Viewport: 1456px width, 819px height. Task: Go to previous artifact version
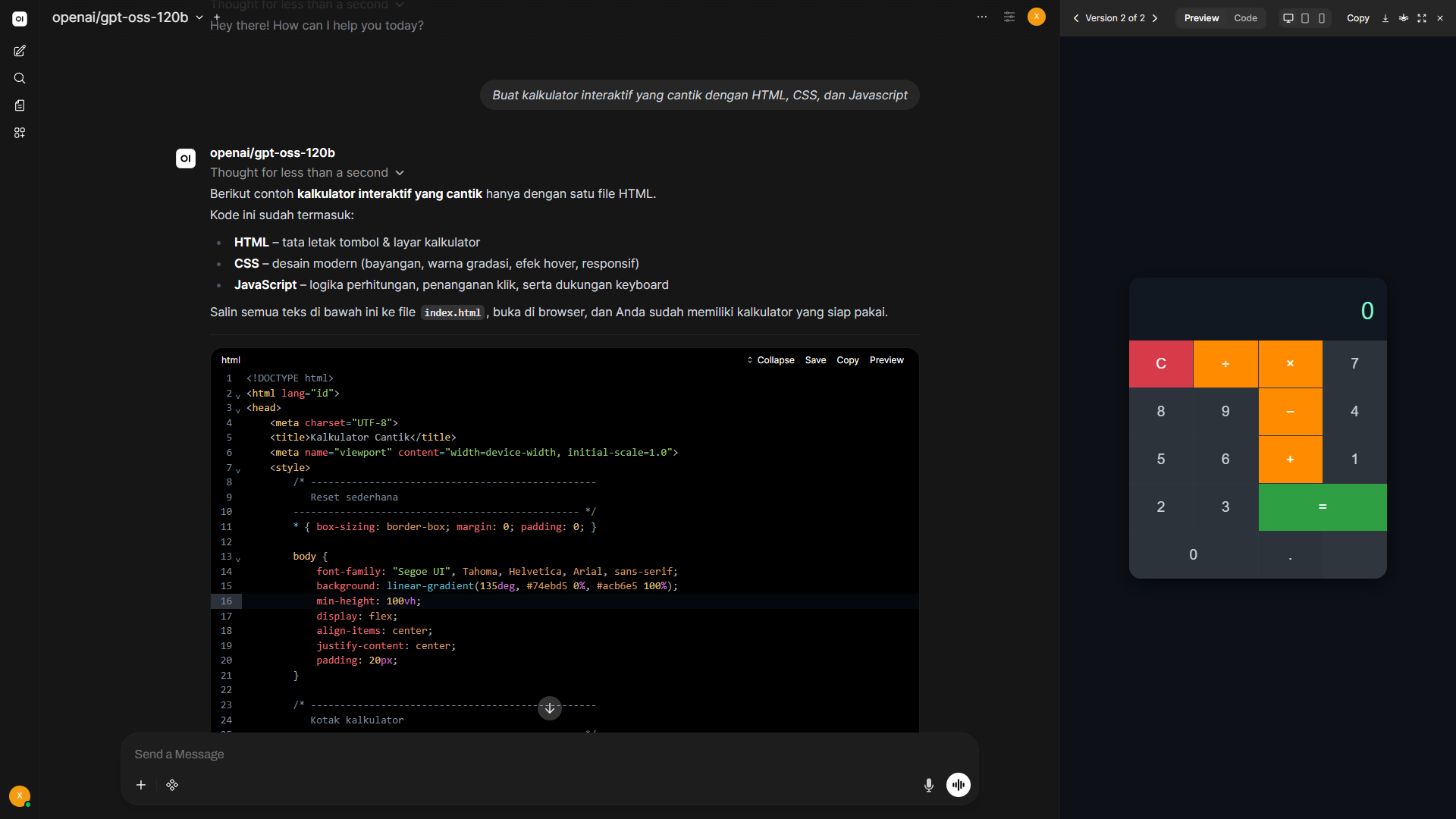click(x=1075, y=18)
